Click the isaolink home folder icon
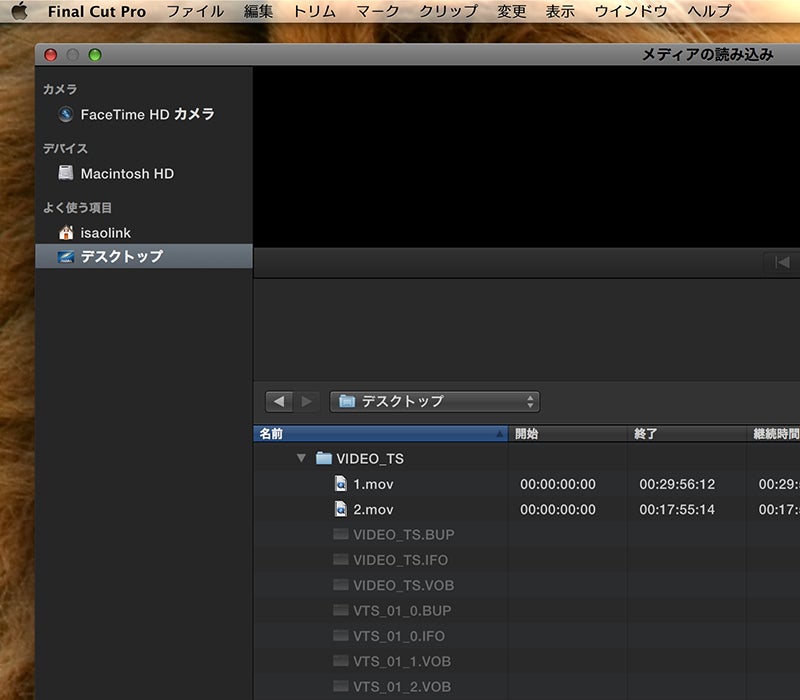This screenshot has height=700, width=800. point(66,233)
